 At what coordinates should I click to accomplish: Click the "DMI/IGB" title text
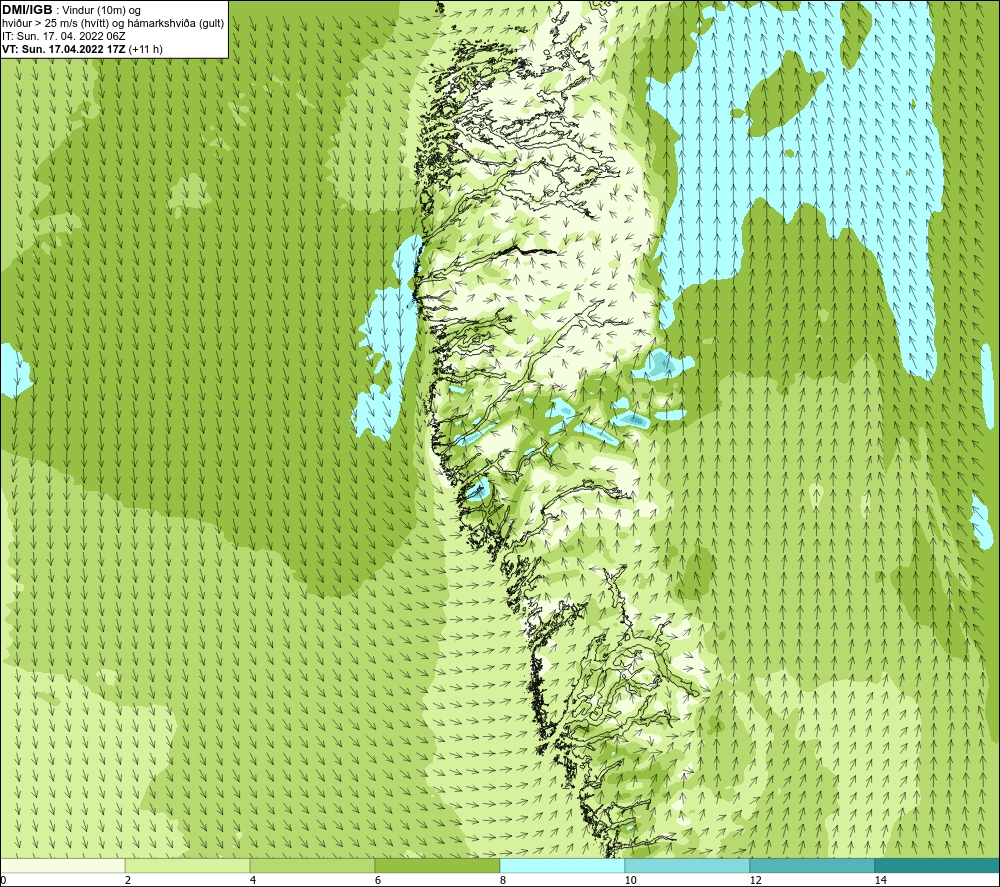click(27, 10)
